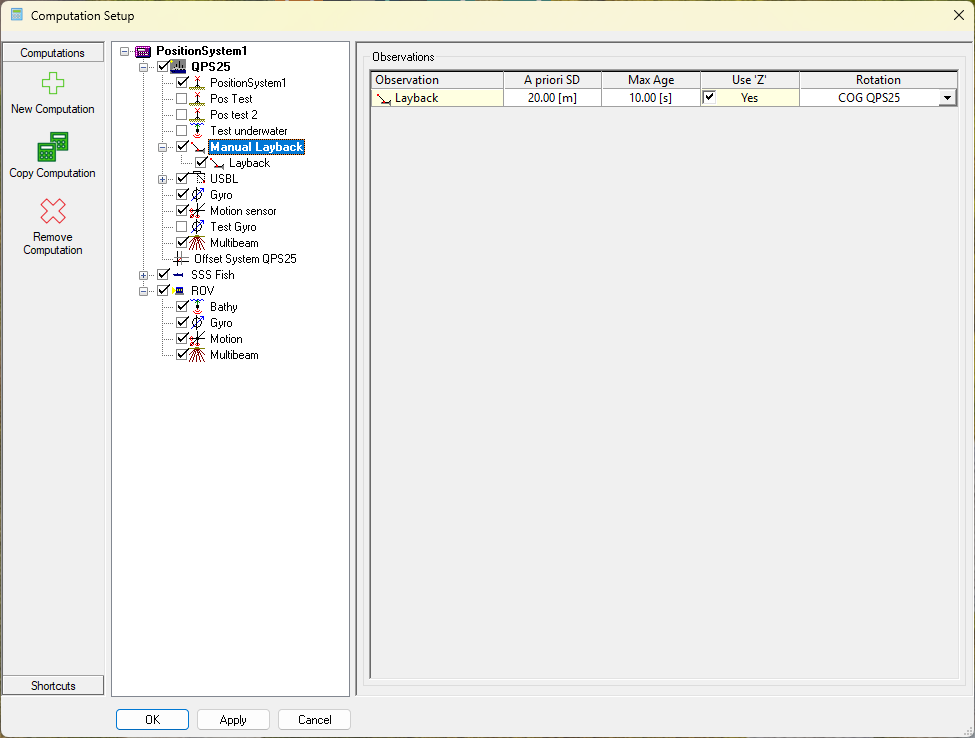Click the A priori SD value field
Screen dimensions: 975x738
[x=552, y=98]
